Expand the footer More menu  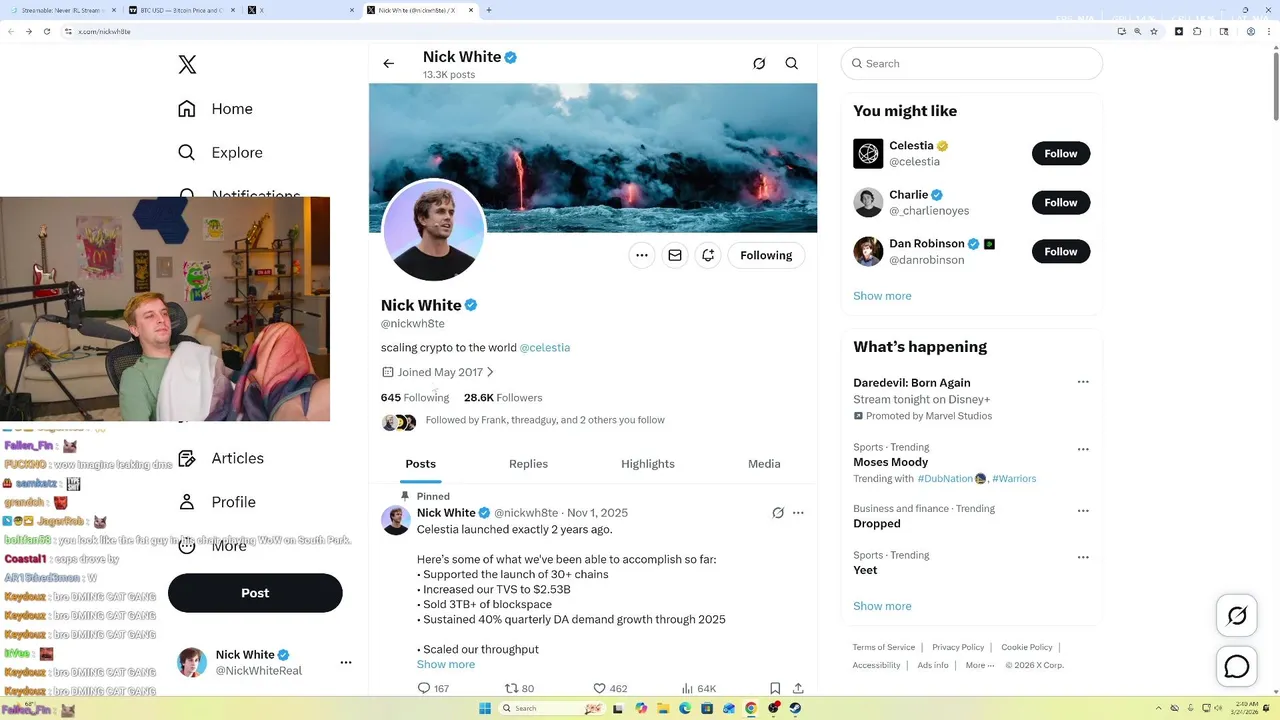point(980,665)
